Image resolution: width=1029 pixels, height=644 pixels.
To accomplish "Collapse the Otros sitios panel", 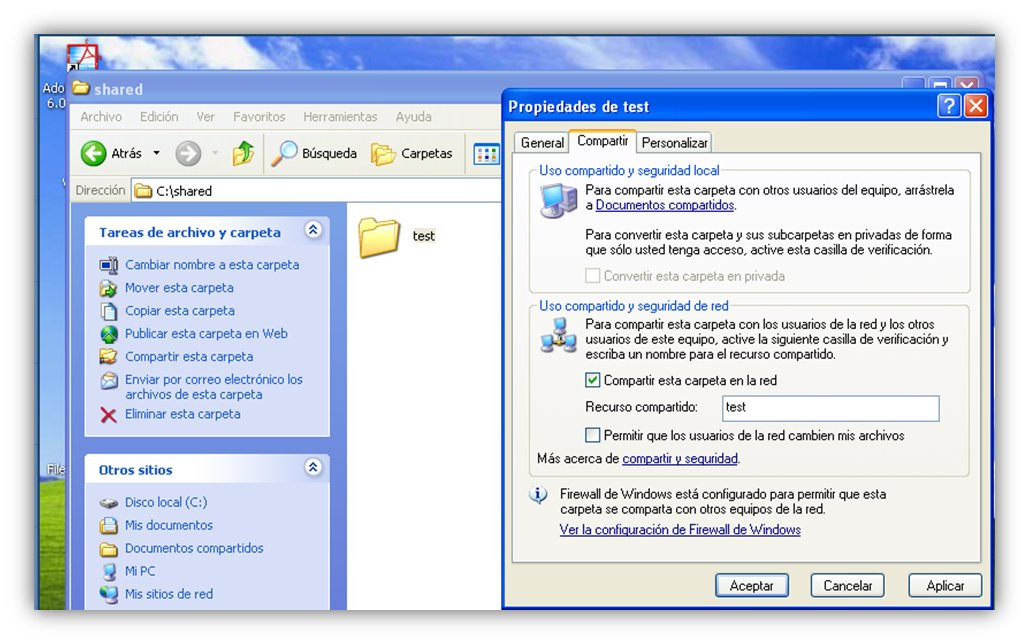I will click(313, 467).
